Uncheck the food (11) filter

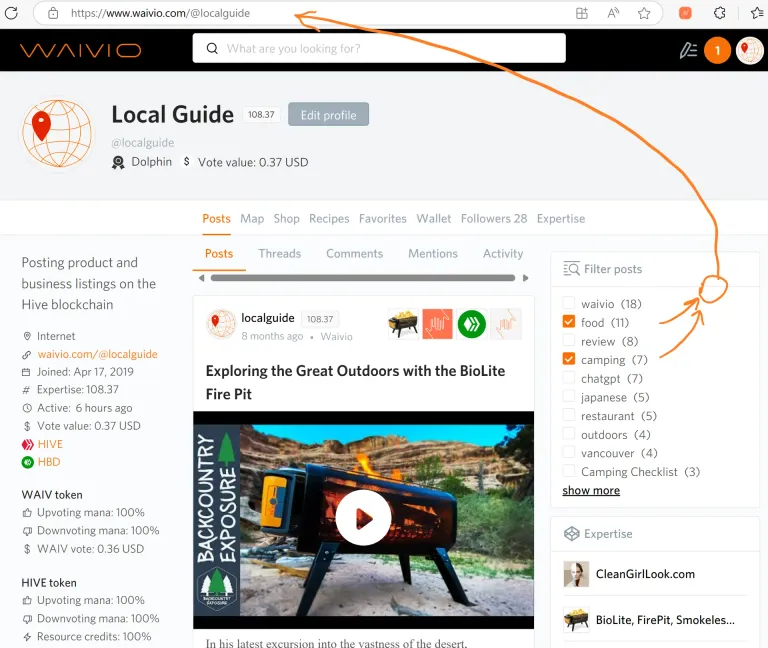tap(569, 322)
